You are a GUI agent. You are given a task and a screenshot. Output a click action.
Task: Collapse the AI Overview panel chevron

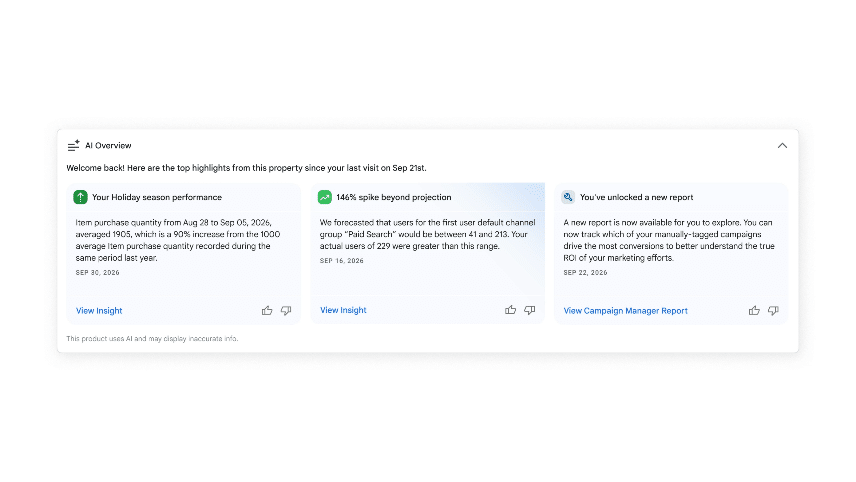pos(782,146)
